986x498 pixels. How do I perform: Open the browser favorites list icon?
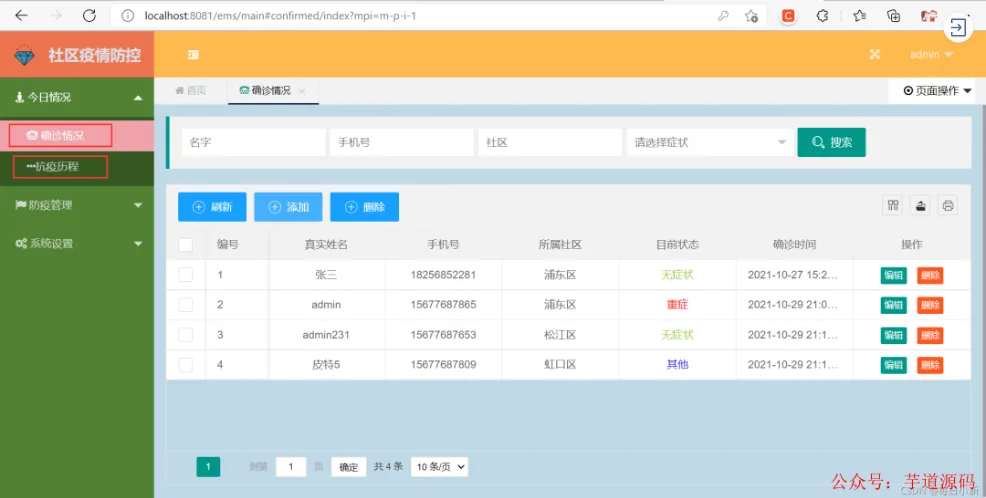click(x=859, y=16)
